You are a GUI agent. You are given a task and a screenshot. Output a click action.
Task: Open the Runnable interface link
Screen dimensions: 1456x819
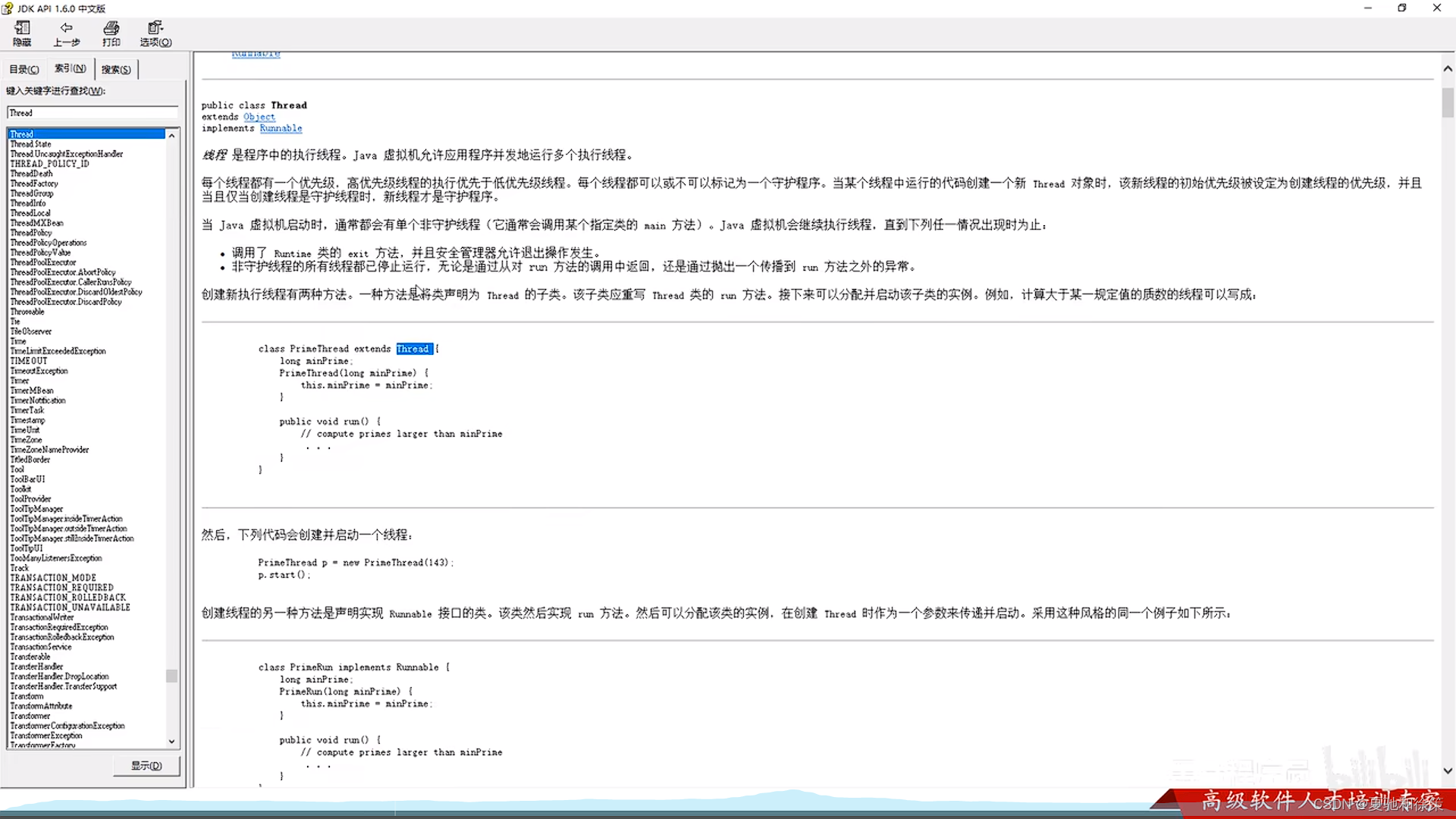pos(281,128)
